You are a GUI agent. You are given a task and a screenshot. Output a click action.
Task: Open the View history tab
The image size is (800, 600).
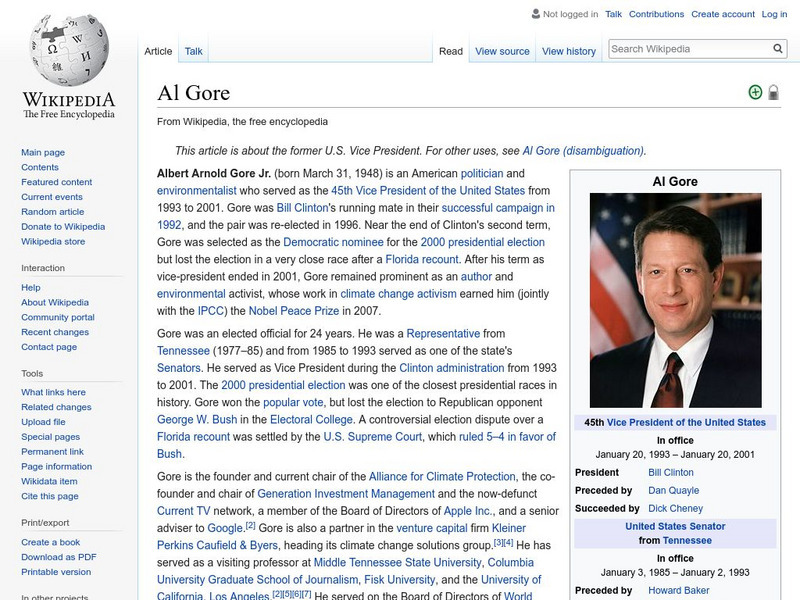point(569,51)
